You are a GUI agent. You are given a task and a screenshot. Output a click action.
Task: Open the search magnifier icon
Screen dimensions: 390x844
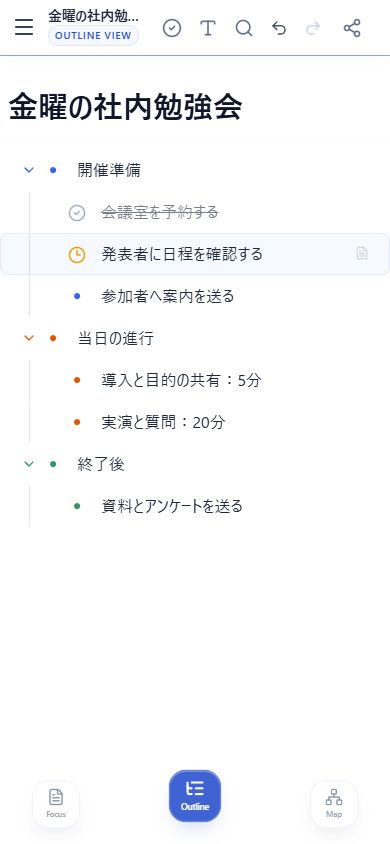244,28
